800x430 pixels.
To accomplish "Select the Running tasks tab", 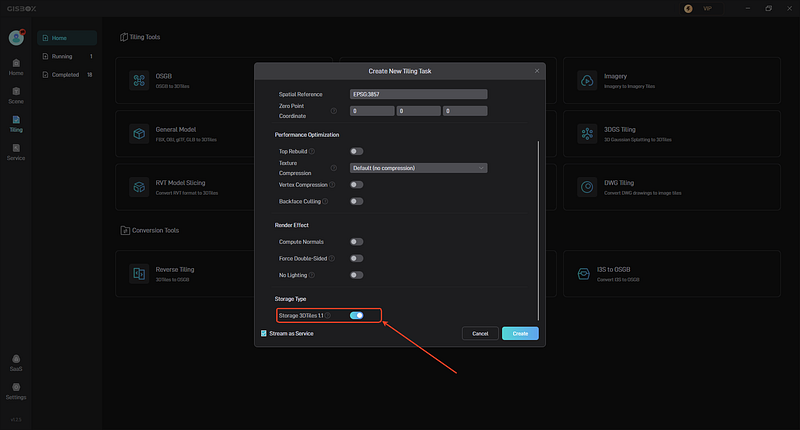I will [x=67, y=56].
